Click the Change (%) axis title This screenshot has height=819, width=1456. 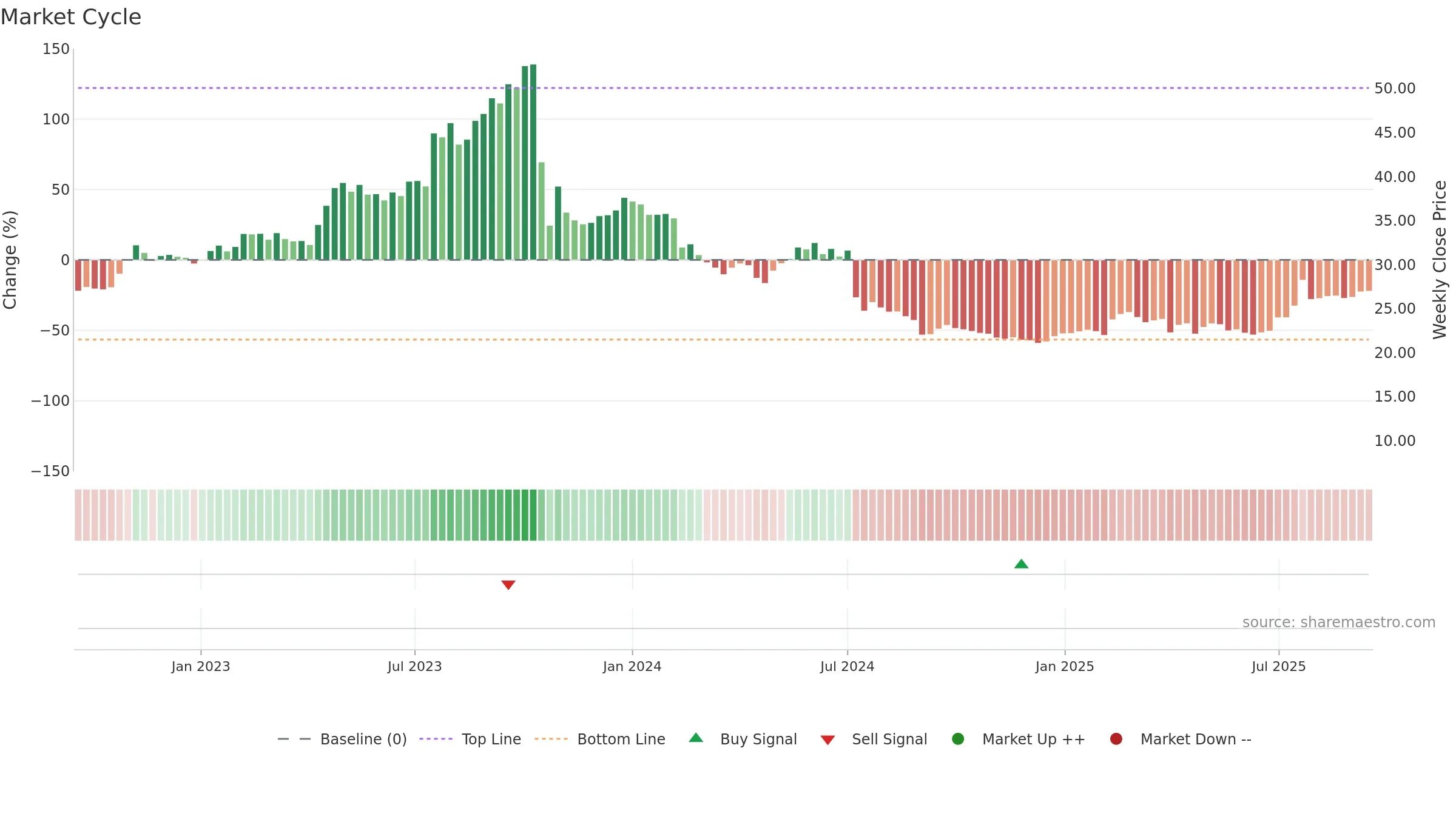10,260
